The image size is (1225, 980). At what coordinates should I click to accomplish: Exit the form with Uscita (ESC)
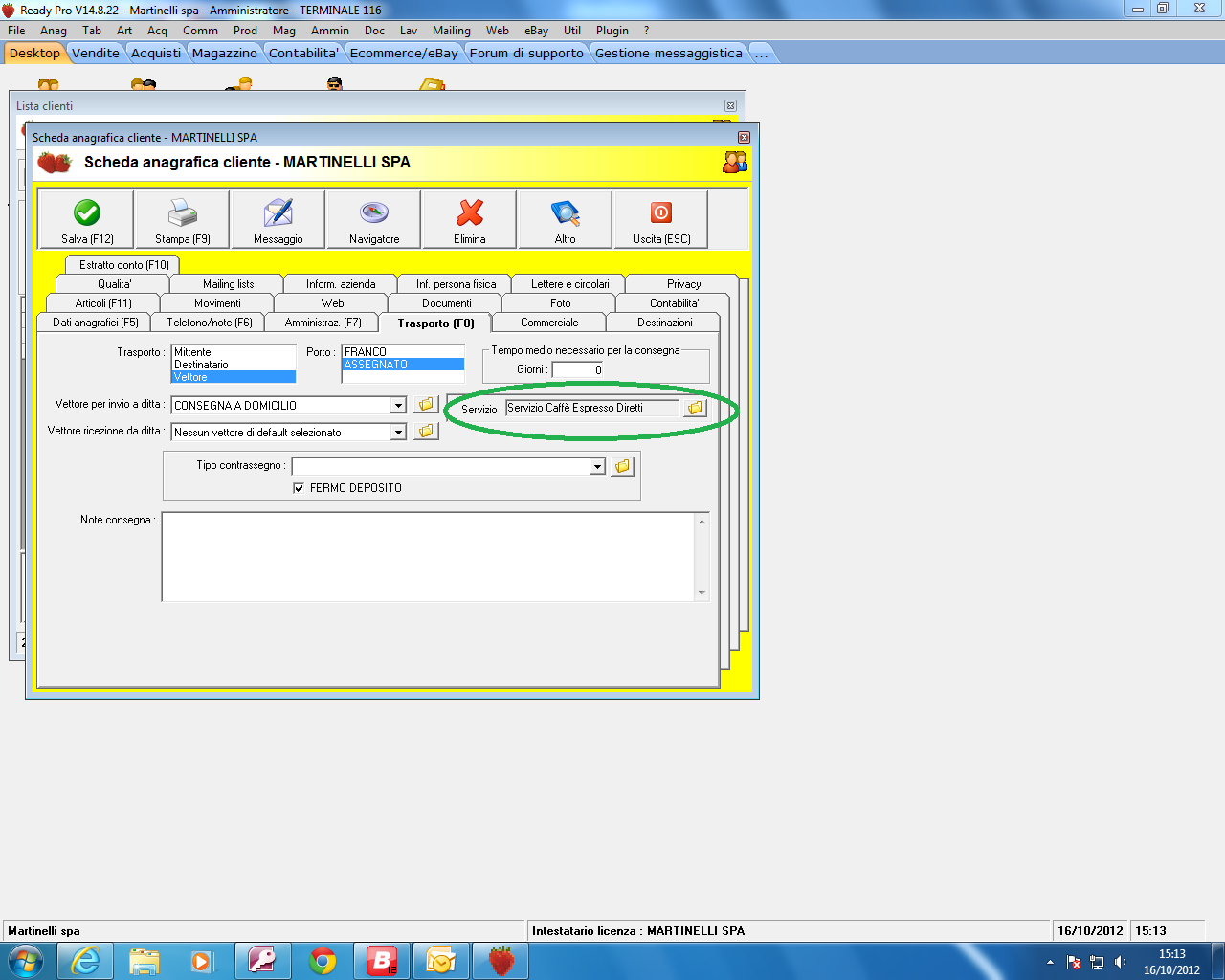click(661, 220)
